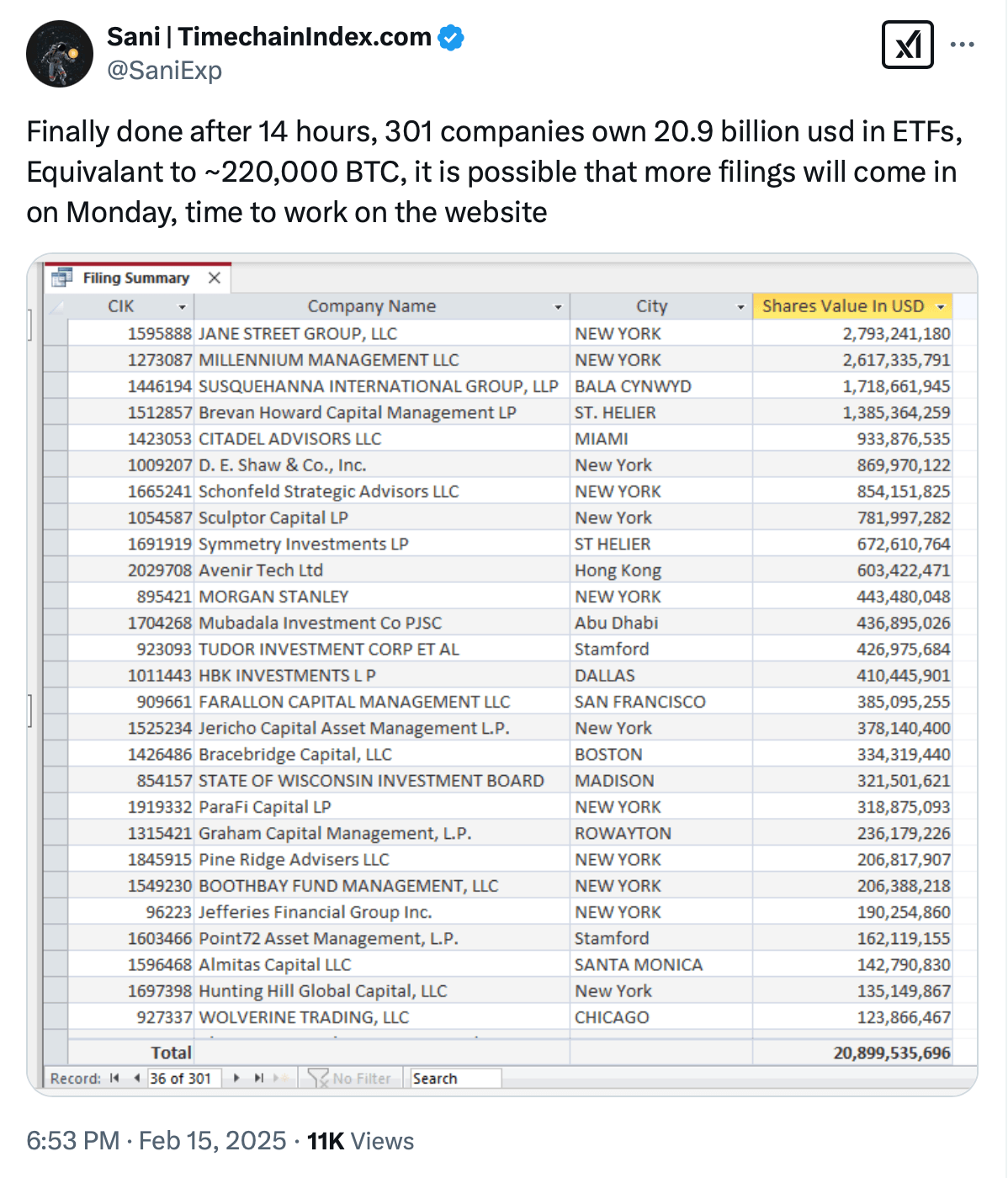Click the verified badge next to Sani

point(452,37)
